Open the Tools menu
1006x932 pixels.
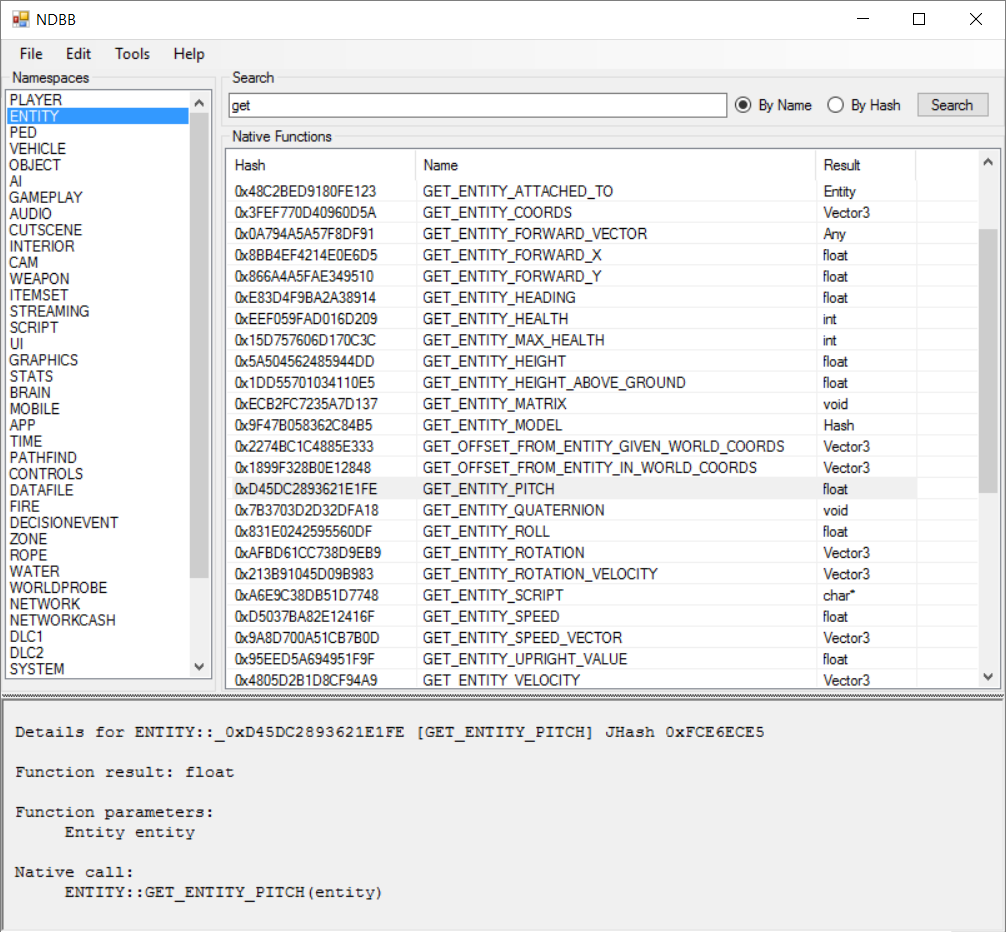[132, 54]
